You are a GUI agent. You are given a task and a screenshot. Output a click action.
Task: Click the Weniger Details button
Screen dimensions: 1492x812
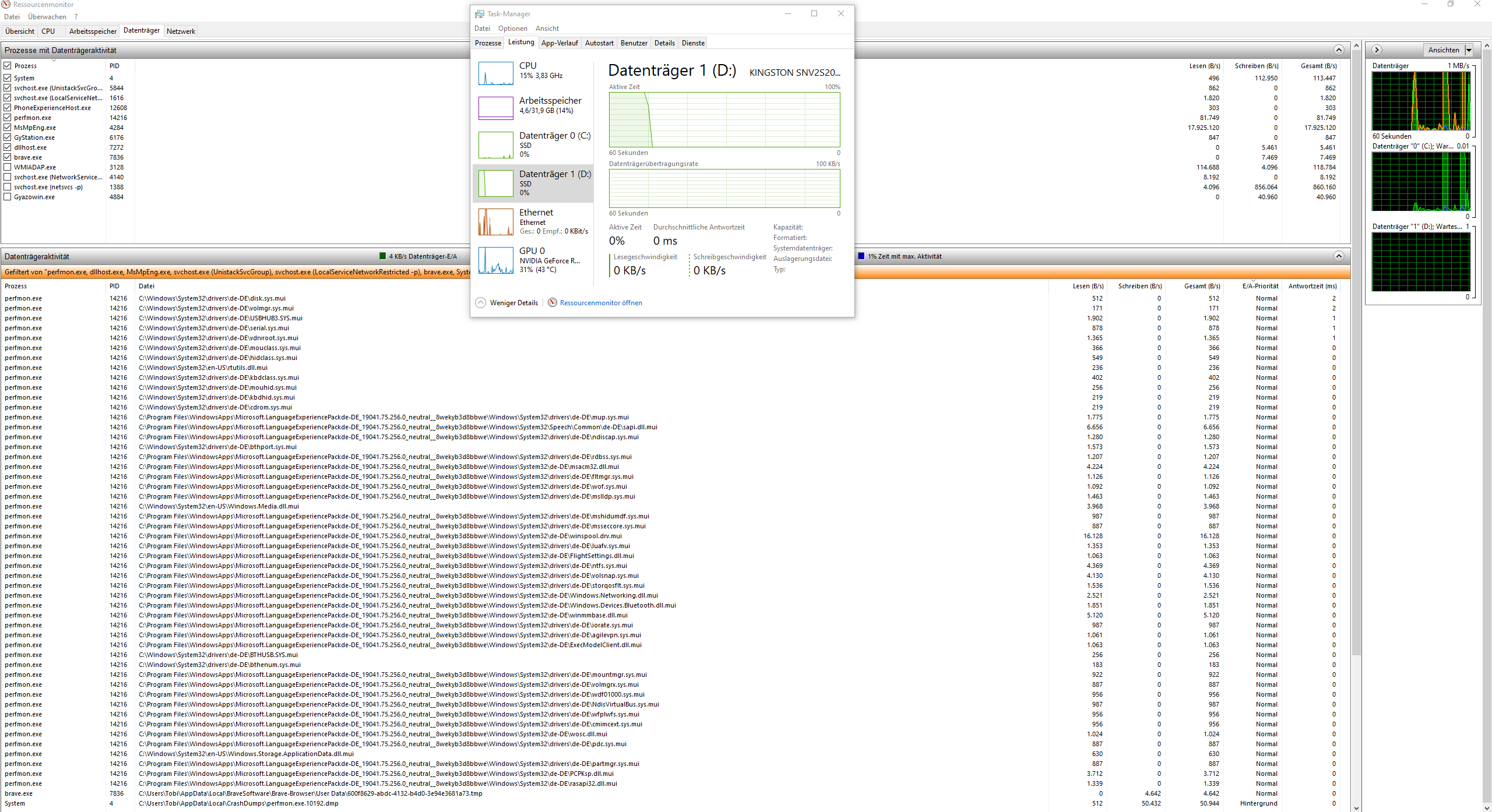click(513, 303)
